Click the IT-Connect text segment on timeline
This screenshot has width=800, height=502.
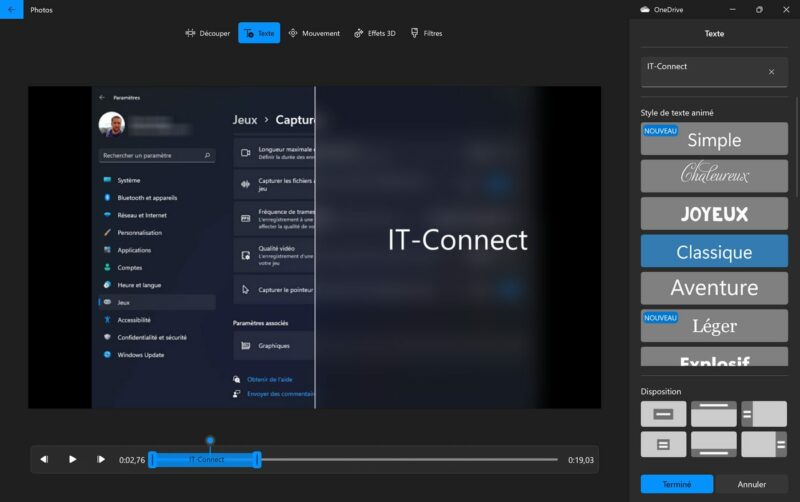point(206,460)
